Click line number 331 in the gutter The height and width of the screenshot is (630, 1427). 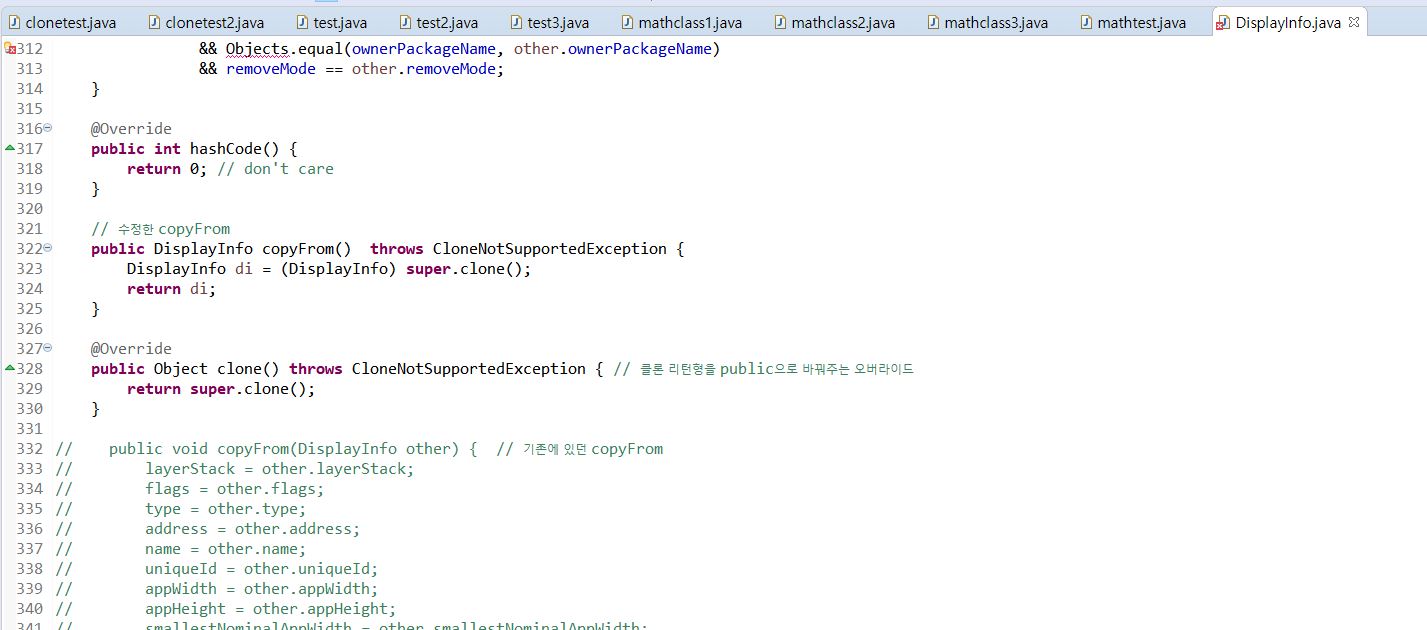click(30, 428)
